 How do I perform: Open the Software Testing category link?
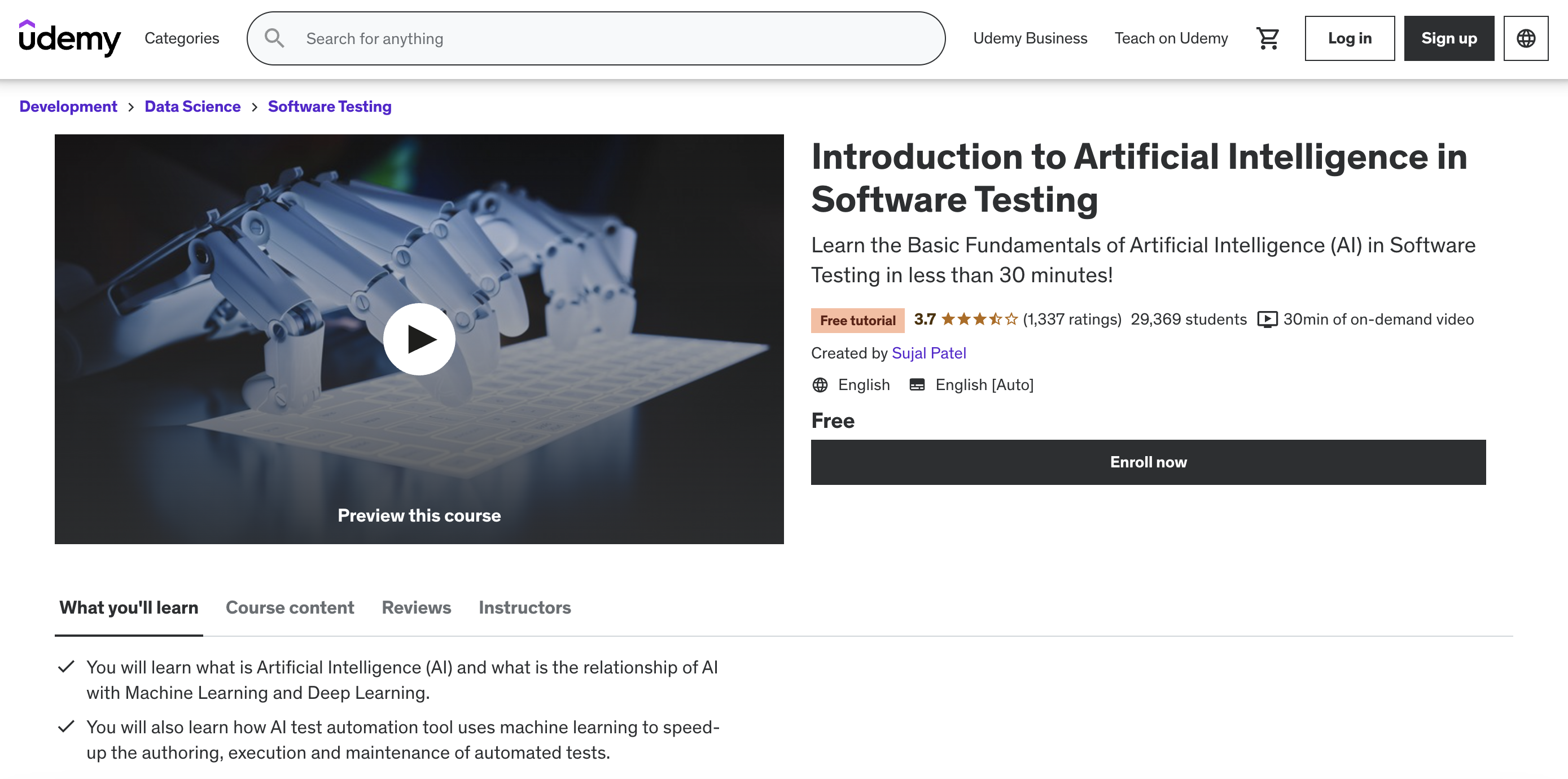(329, 107)
